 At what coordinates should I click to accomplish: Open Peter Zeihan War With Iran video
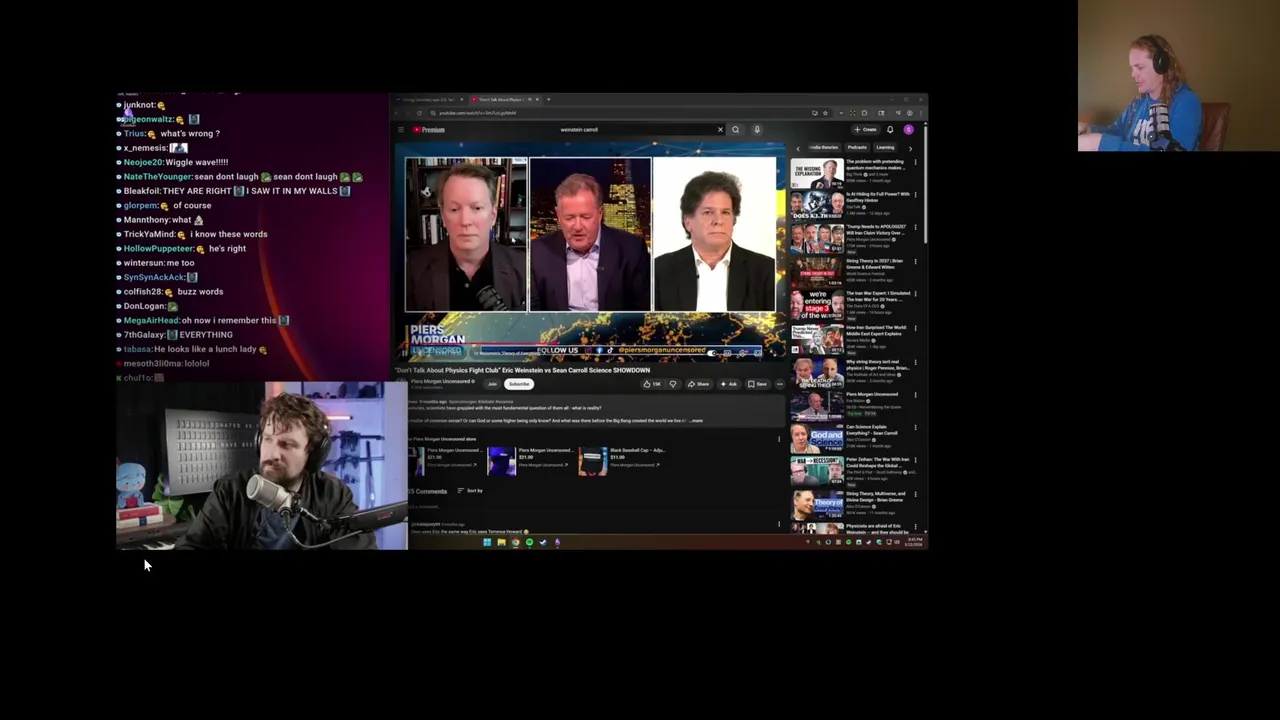(x=817, y=471)
